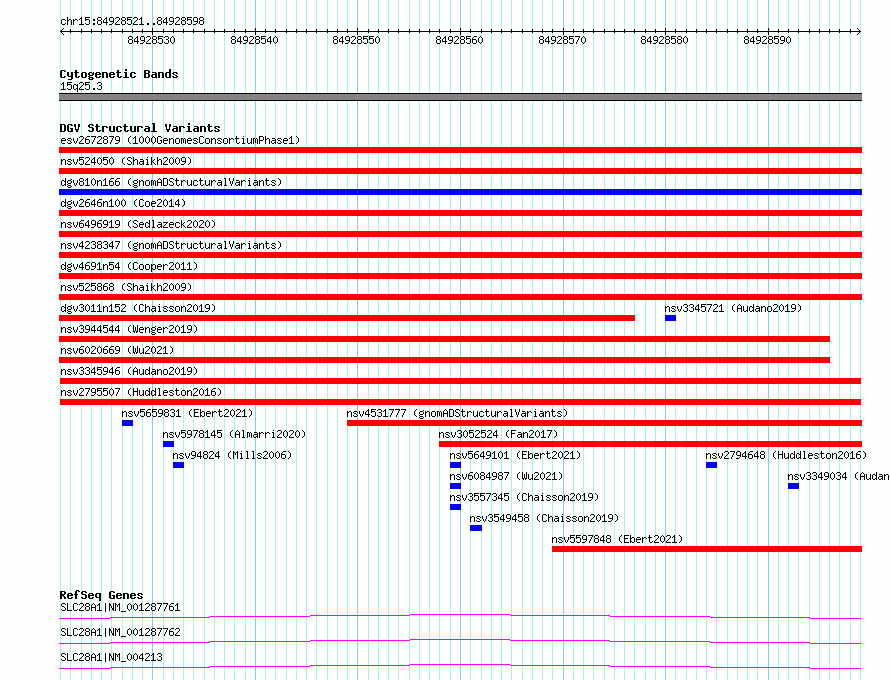Image resolution: width=890 pixels, height=680 pixels.
Task: Click the DGV Structural Variants track title
Action: [140, 128]
